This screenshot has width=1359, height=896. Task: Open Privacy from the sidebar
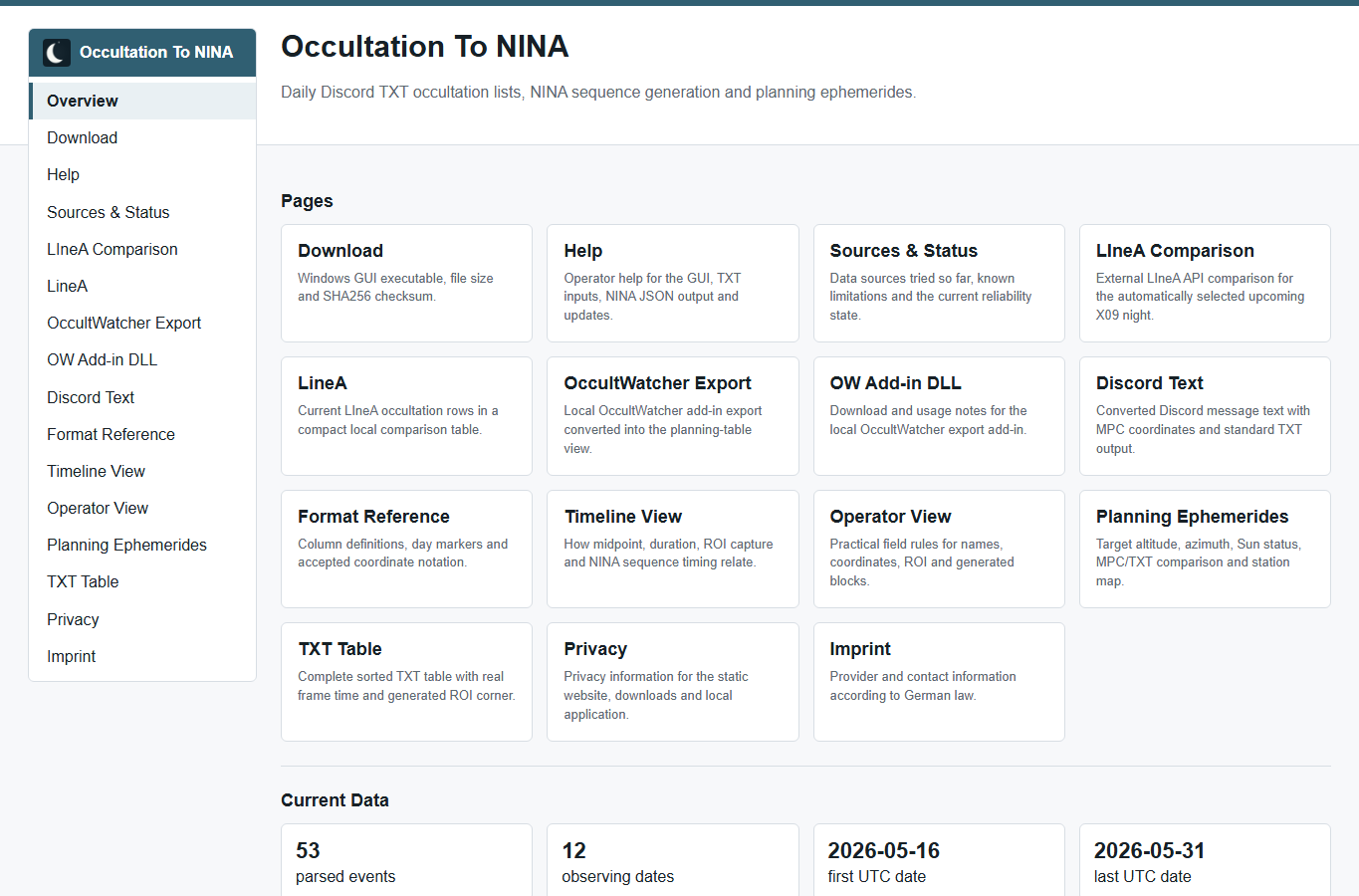[x=142, y=619]
